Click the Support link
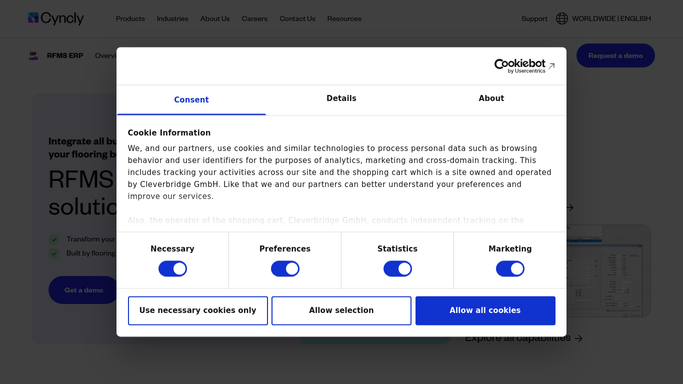The image size is (683, 384). click(x=534, y=19)
